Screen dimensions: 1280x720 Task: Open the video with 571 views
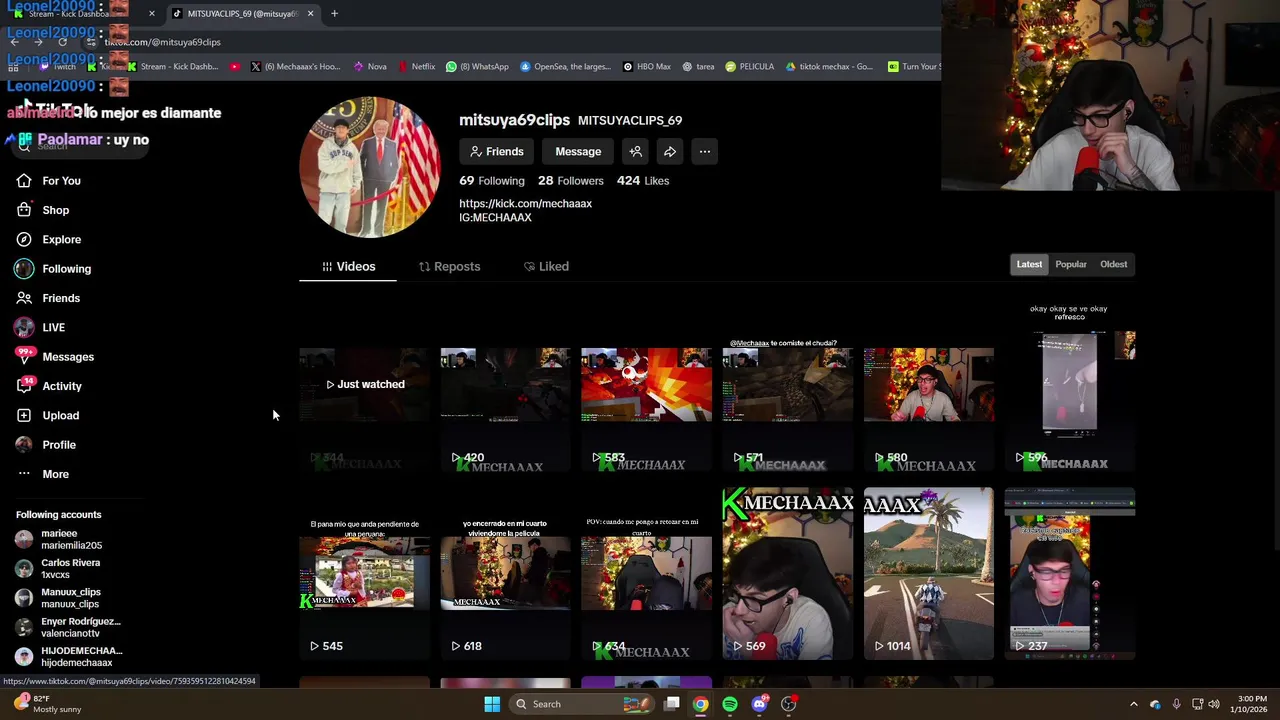tap(788, 385)
